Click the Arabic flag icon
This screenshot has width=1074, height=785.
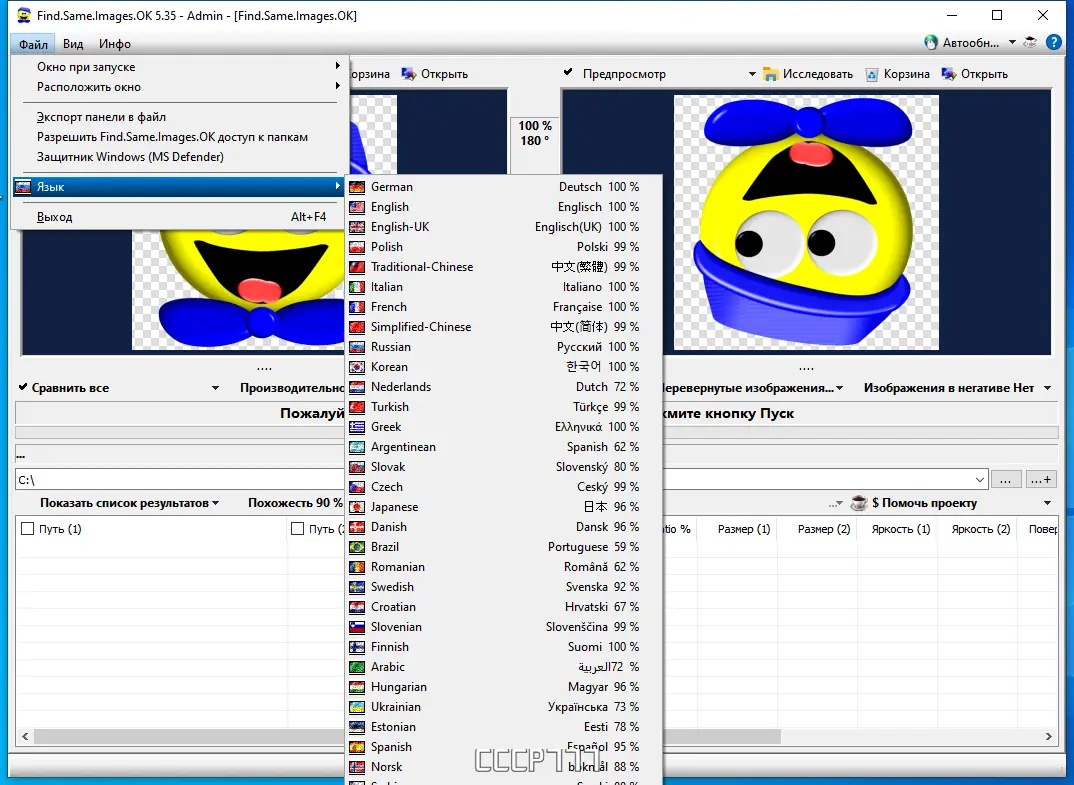click(357, 666)
